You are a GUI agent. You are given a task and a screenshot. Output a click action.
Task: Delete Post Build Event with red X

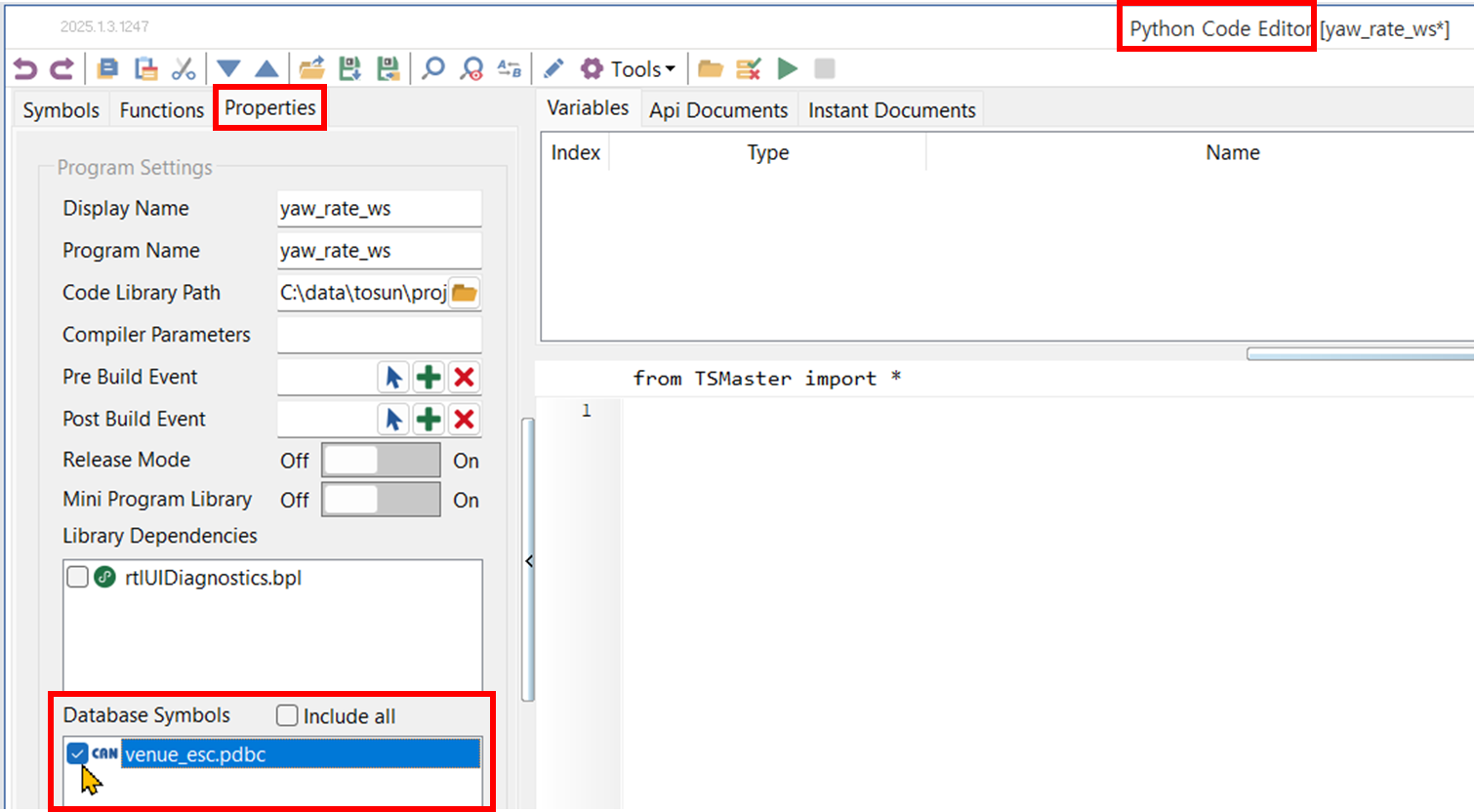(464, 419)
